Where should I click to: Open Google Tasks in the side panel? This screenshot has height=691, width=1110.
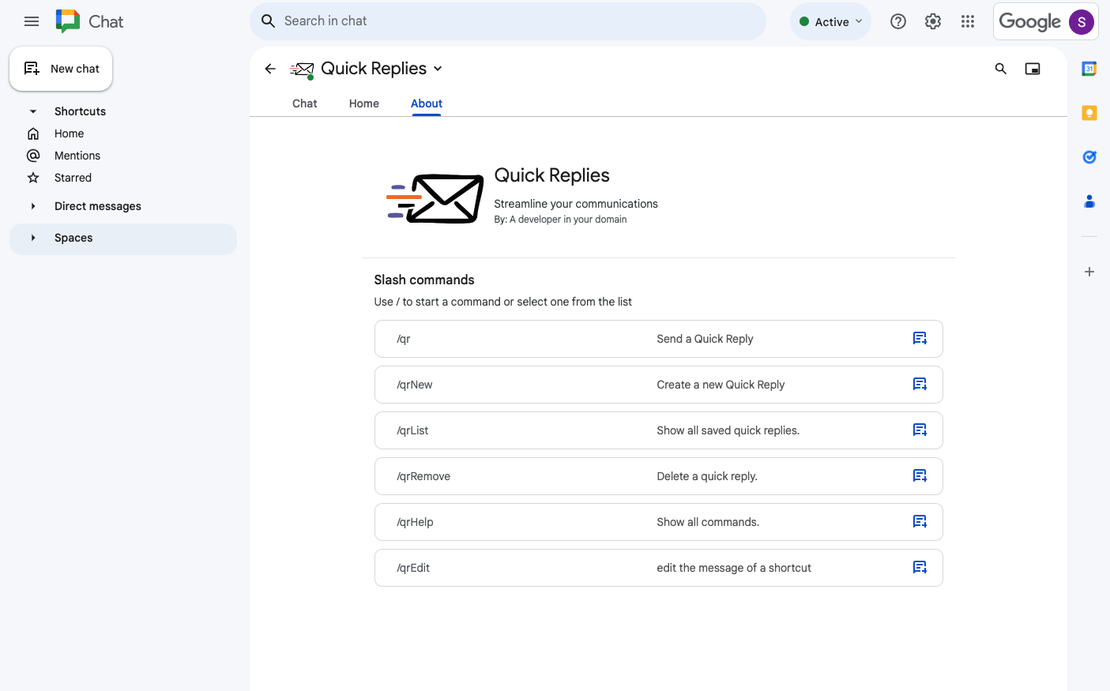[1089, 157]
